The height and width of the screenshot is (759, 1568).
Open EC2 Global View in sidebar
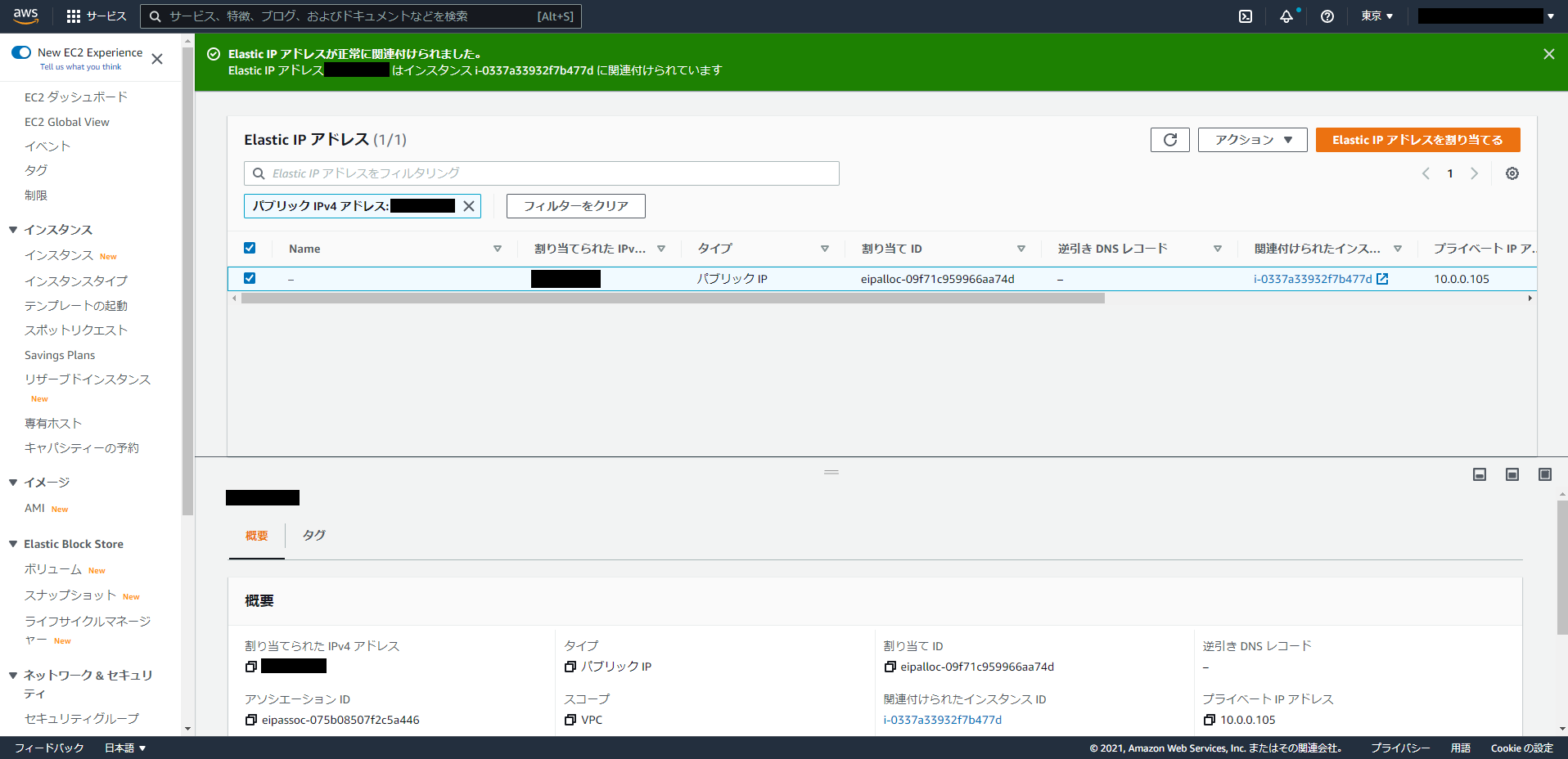tap(67, 122)
